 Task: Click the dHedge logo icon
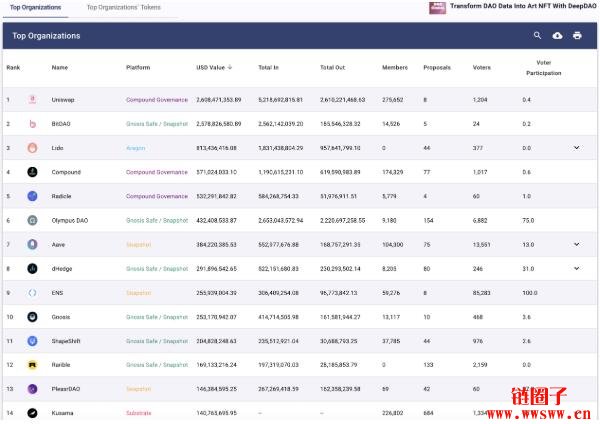[x=33, y=269]
